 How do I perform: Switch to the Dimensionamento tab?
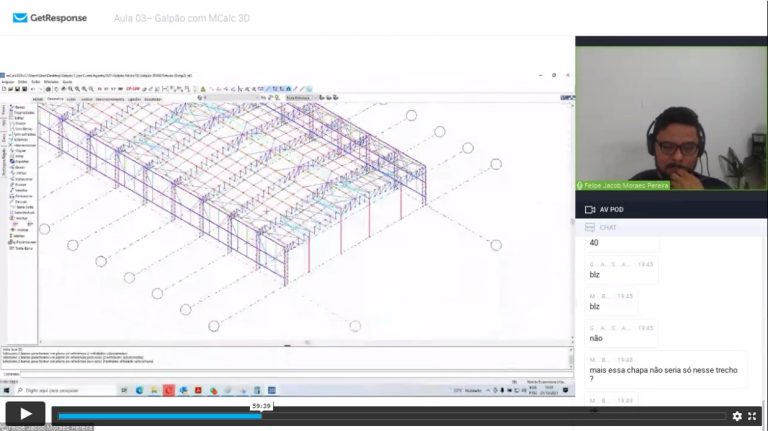coord(110,99)
